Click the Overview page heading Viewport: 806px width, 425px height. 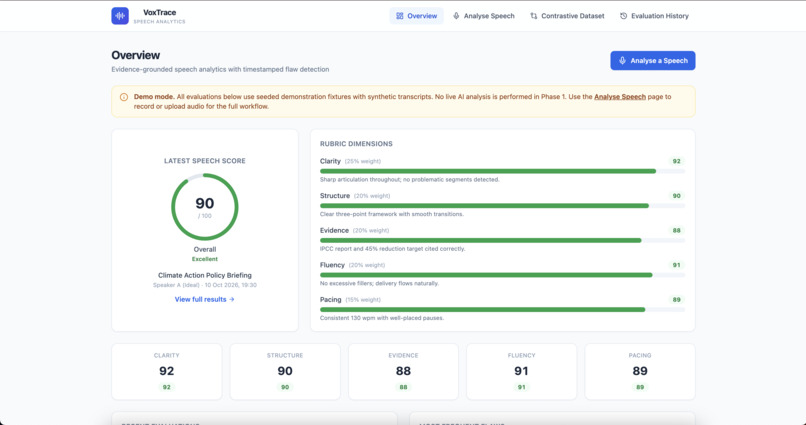(136, 55)
